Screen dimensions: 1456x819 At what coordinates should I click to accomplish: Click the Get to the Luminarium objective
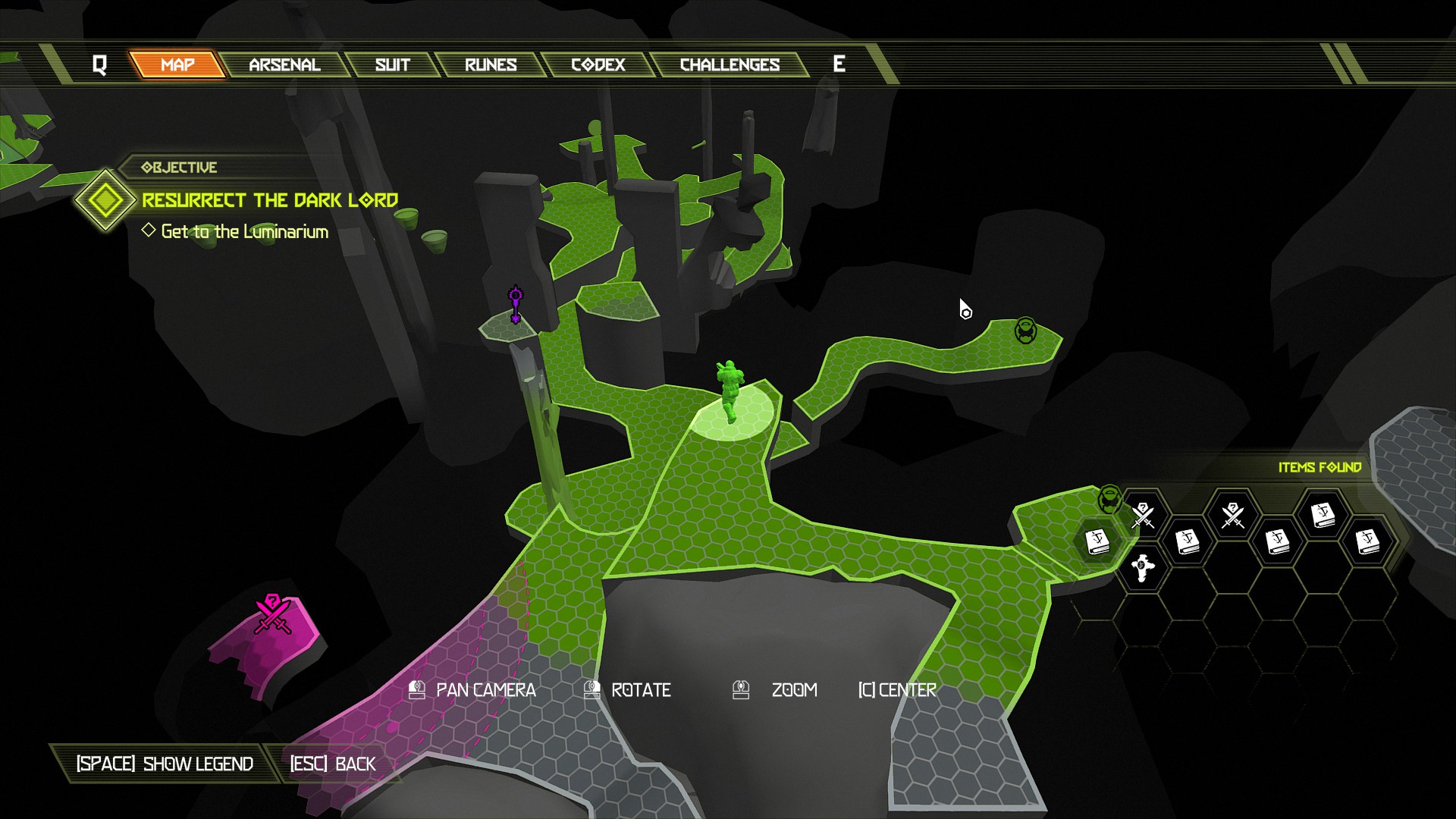point(244,231)
